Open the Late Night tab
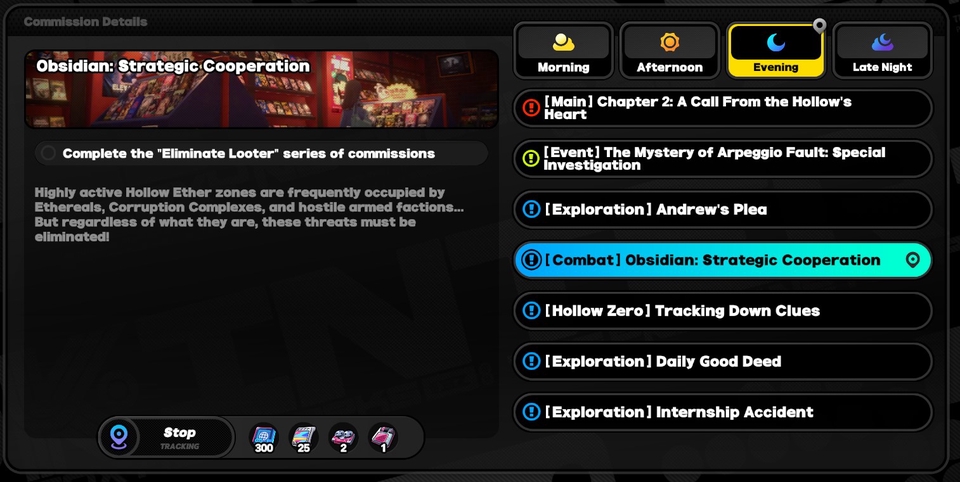The image size is (960, 482). pos(882,51)
